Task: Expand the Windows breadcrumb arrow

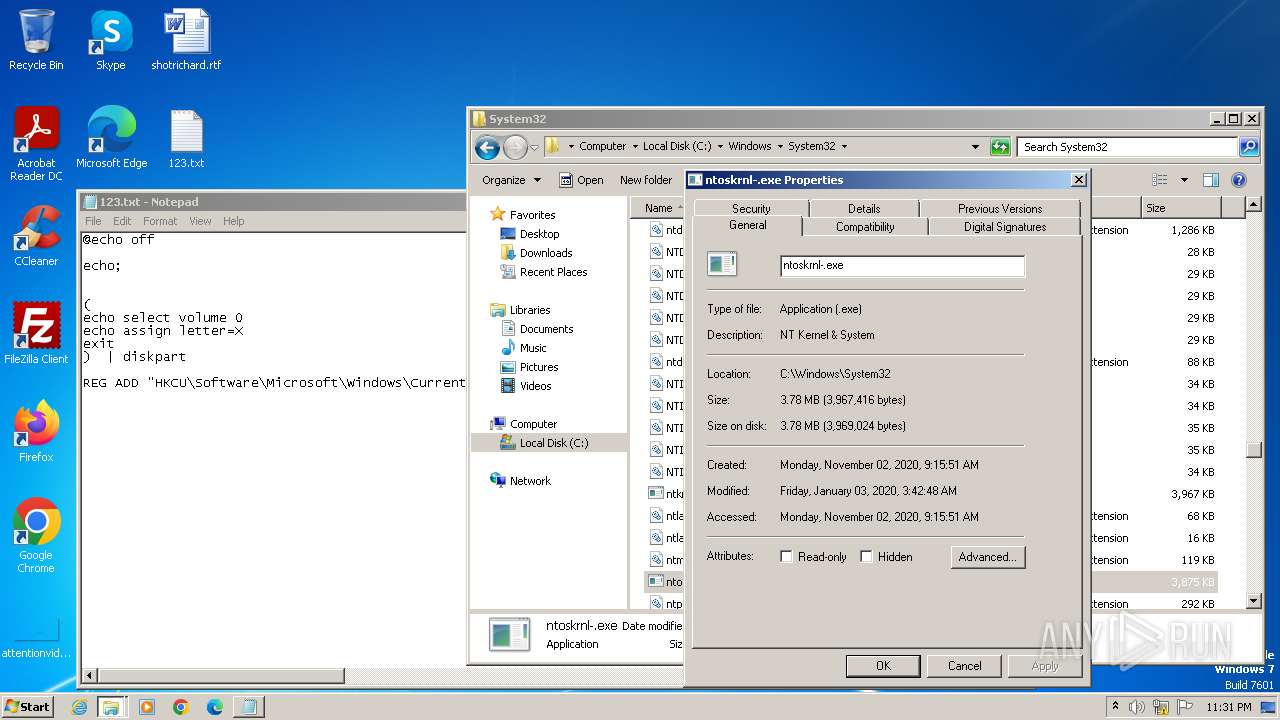Action: (781, 146)
